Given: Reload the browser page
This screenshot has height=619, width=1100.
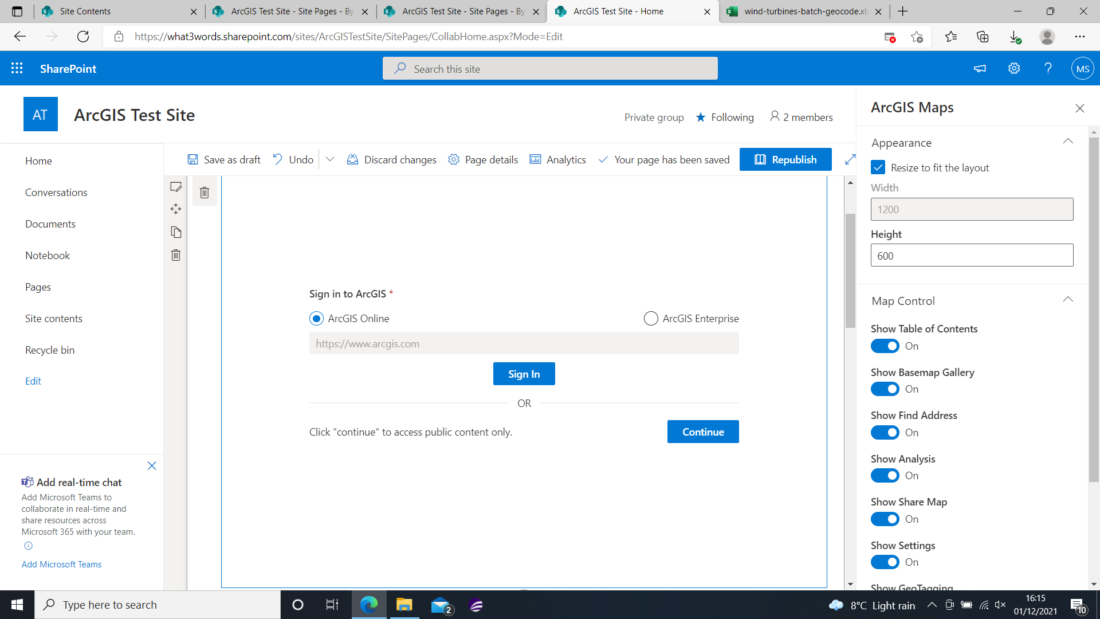Looking at the screenshot, I should 83,36.
